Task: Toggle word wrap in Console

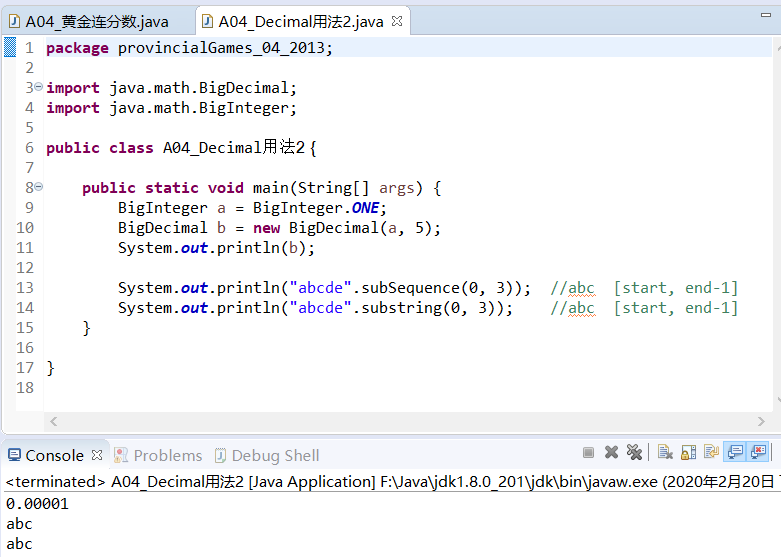Action: point(711,452)
